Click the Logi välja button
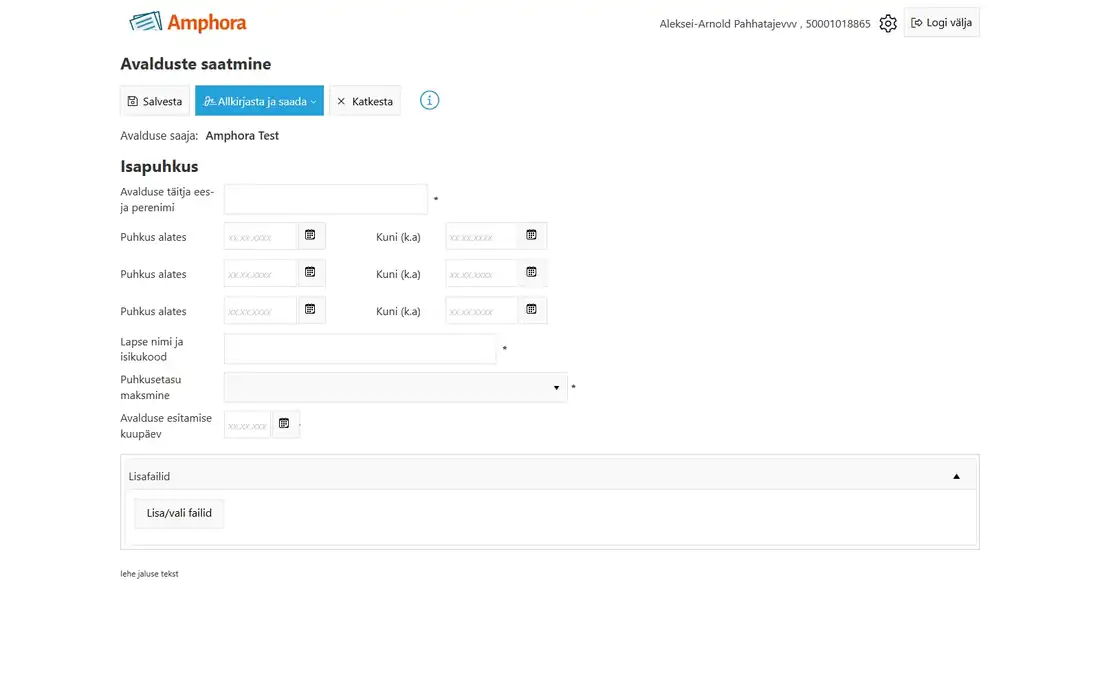The width and height of the screenshot is (1100, 688). 941,22
